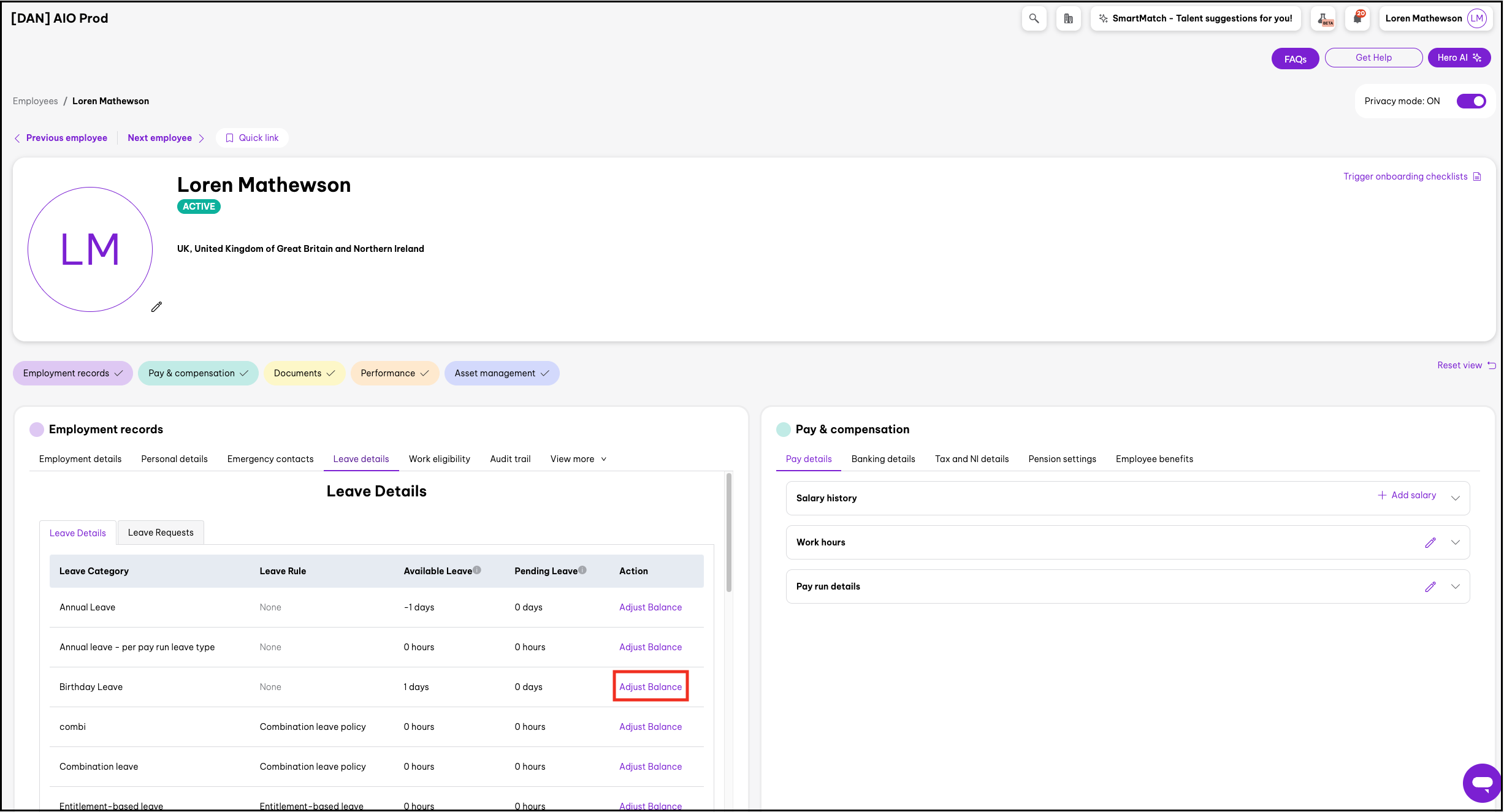Viewport: 1504px width, 812px height.
Task: Click Work hours edit pencil icon
Action: (x=1430, y=542)
